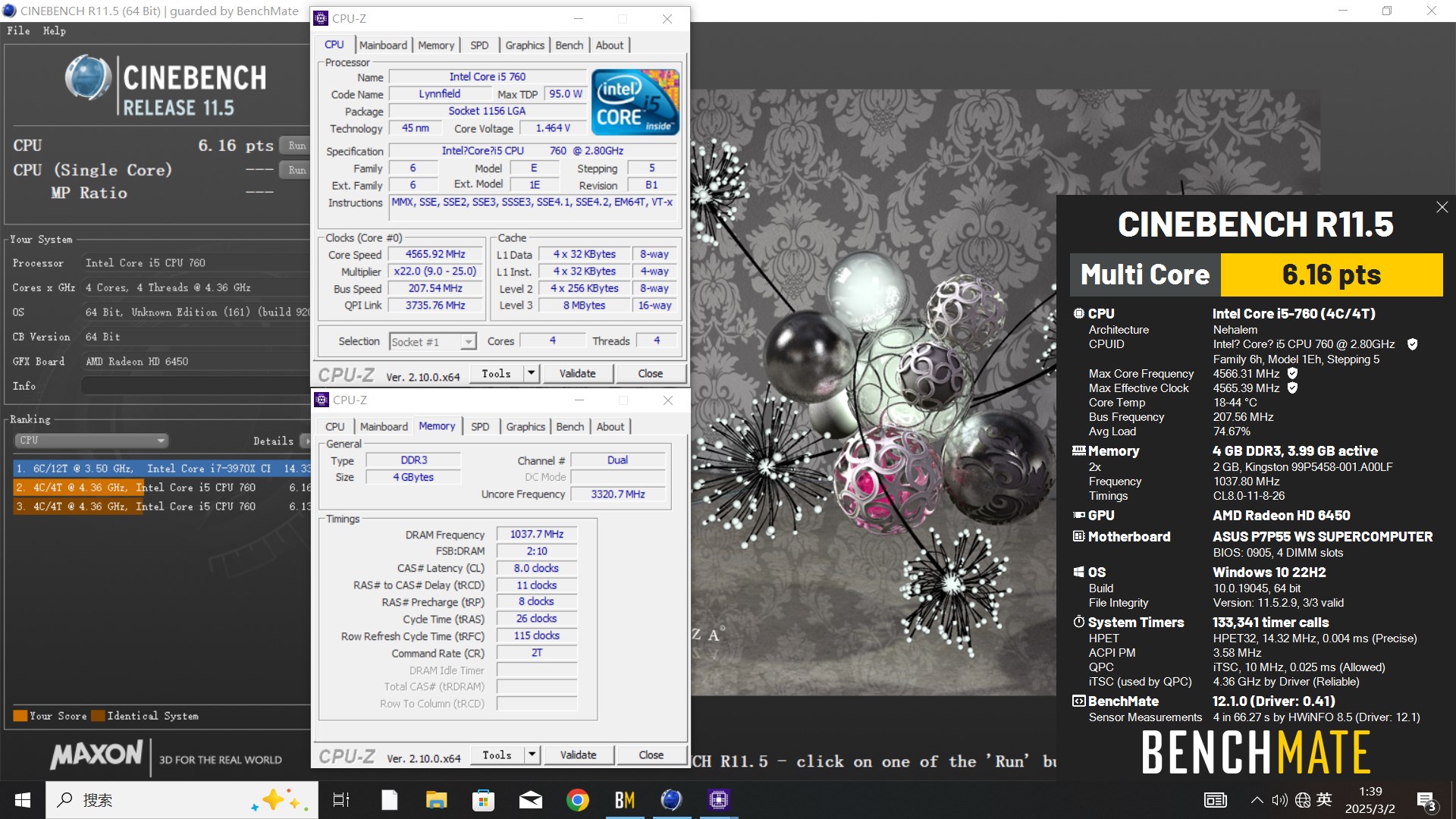The height and width of the screenshot is (819, 1456).
Task: Switch input language indicator 英
Action: [x=1324, y=799]
